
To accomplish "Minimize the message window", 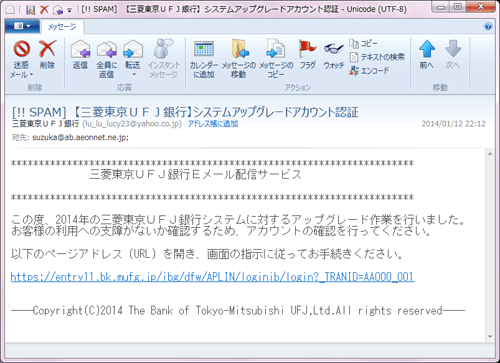I will click(441, 7).
